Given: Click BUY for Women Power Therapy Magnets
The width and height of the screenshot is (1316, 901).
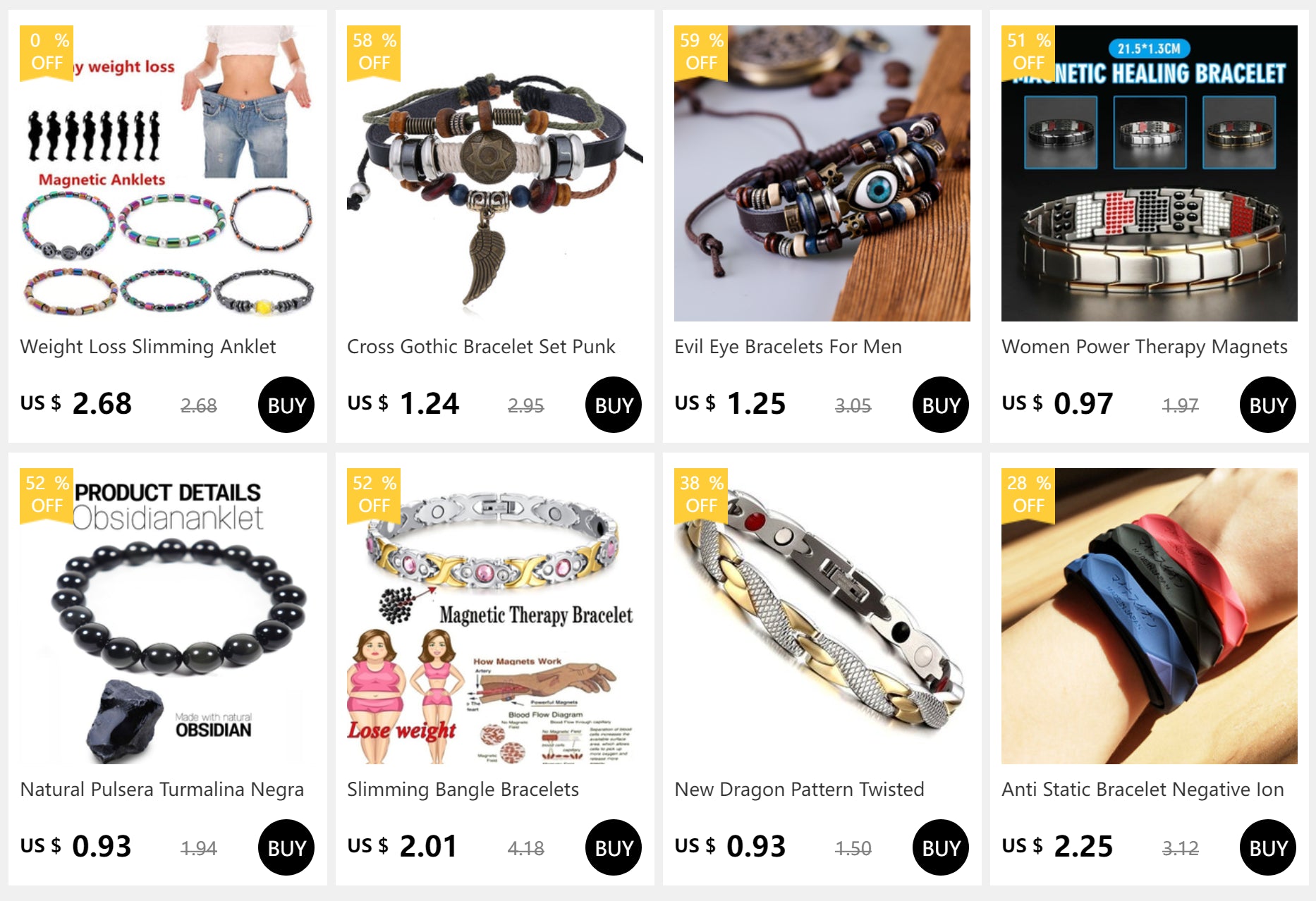Looking at the screenshot, I should click(1268, 405).
